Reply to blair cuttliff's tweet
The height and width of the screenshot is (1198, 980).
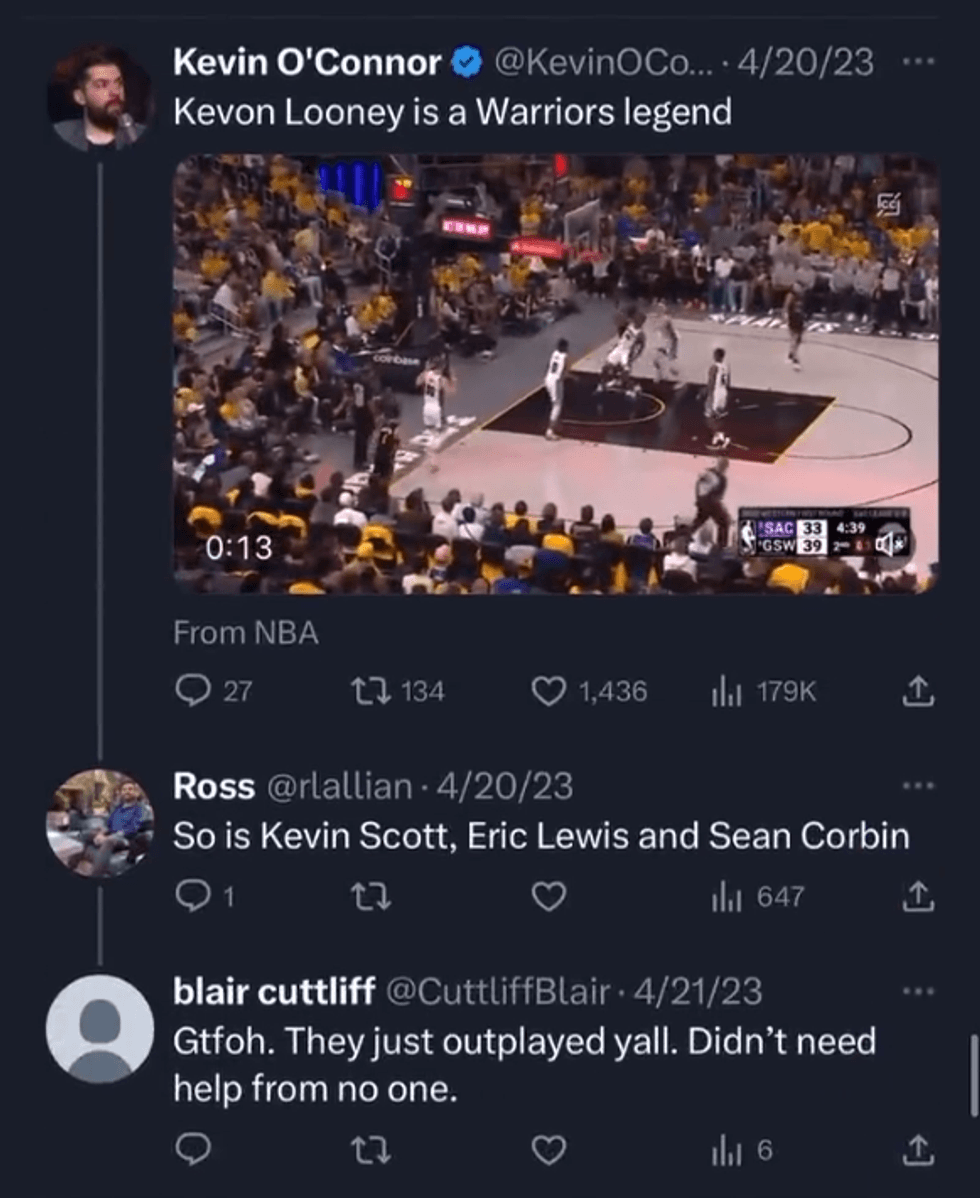point(191,1151)
